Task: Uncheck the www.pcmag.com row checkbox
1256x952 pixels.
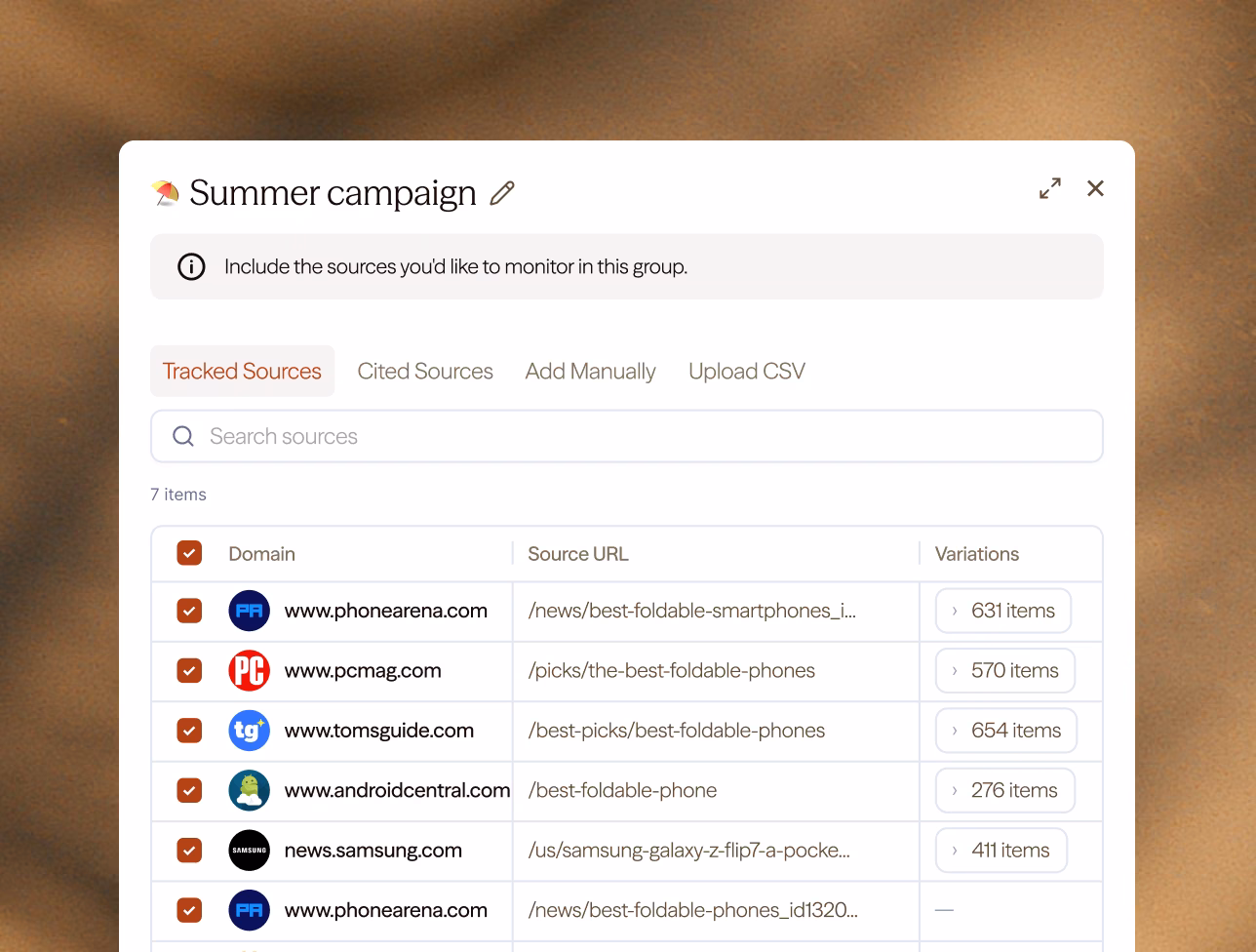Action: (189, 671)
